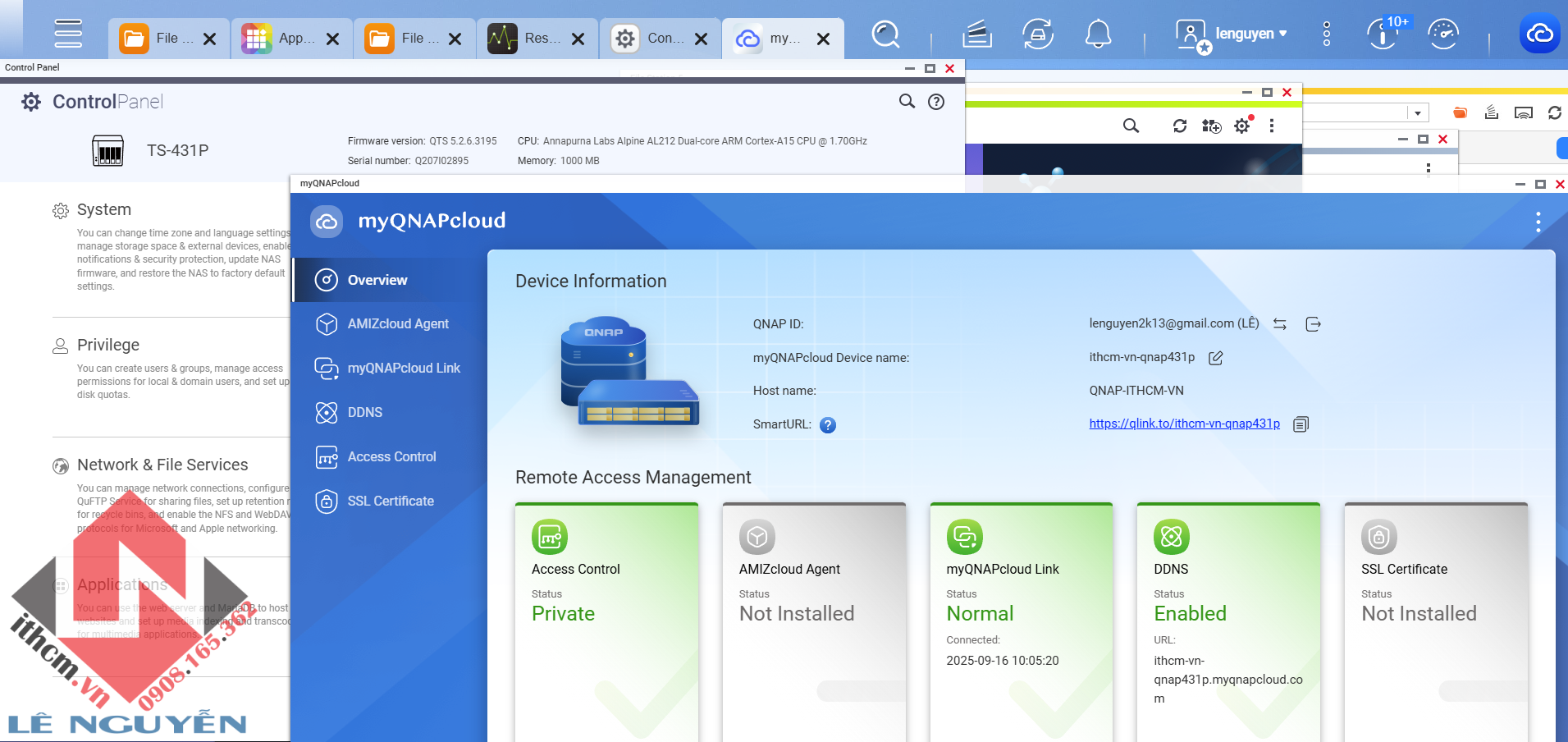The image size is (1568, 742).
Task: Close the myQNAPcloud taskbar tab
Action: [824, 39]
